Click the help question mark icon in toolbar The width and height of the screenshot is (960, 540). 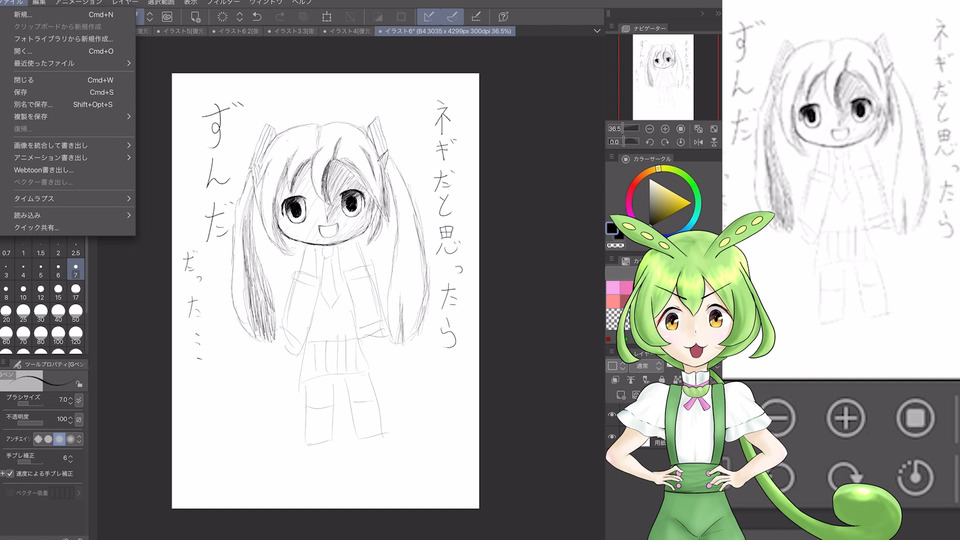coord(504,17)
